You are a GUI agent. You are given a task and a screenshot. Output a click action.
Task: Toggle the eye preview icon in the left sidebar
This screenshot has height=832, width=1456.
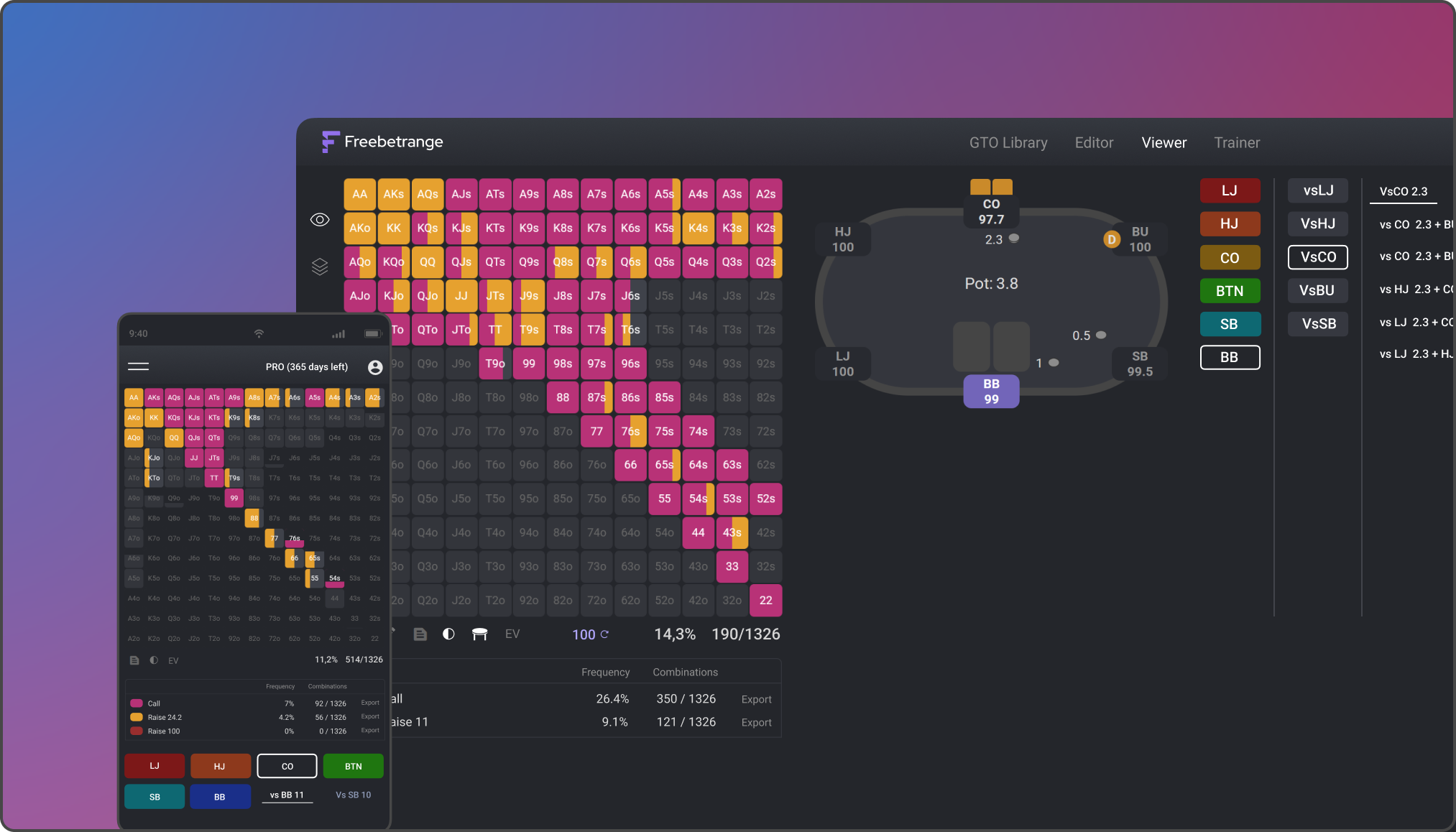pos(320,219)
